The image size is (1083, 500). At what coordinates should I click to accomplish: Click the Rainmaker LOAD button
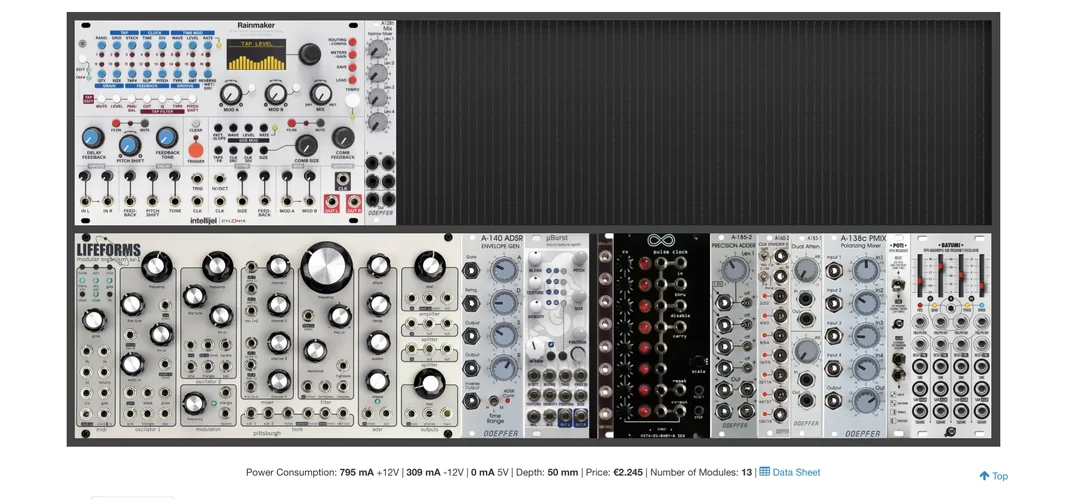(352, 79)
